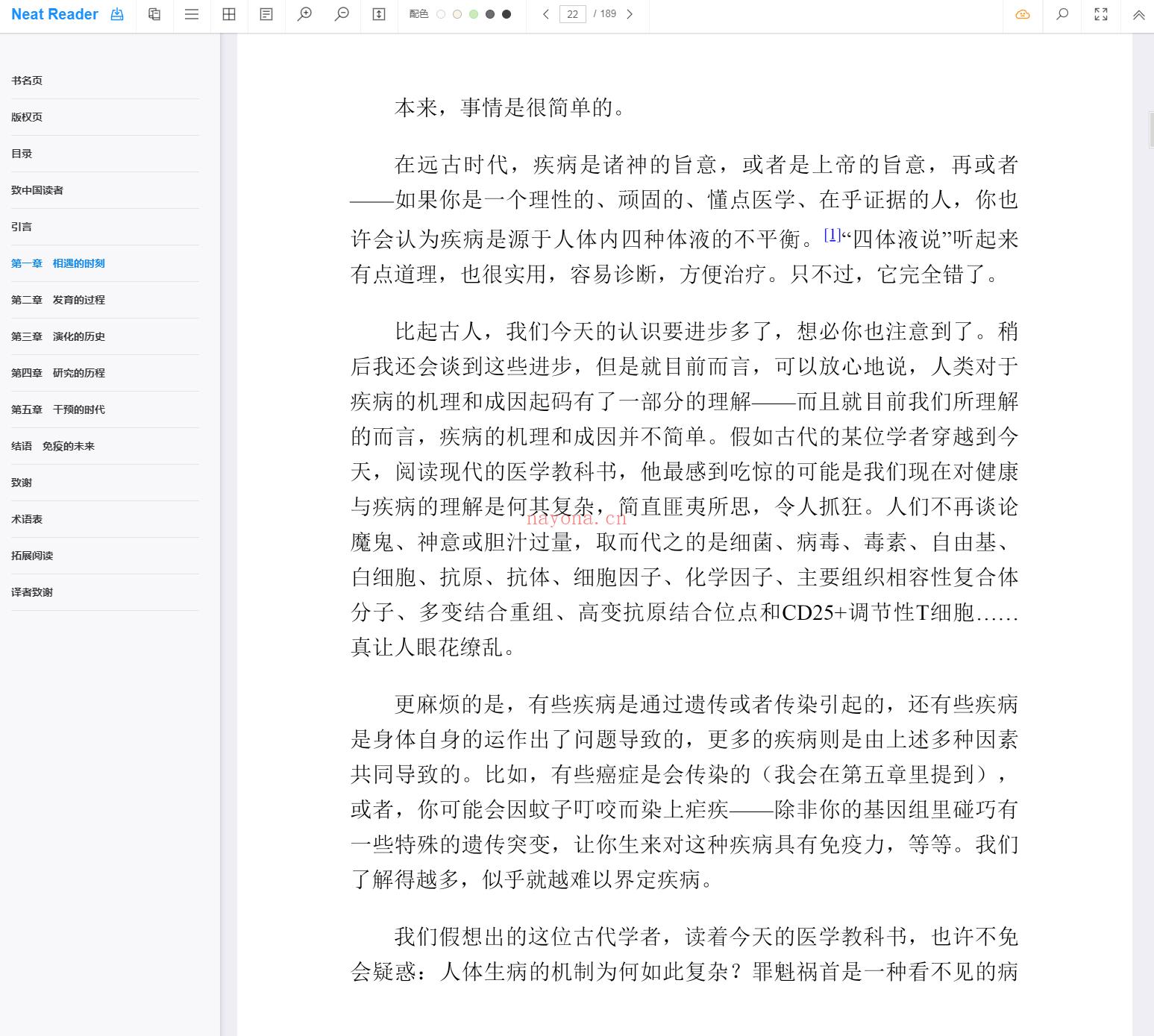Open the 书名页 chapter entry
The height and width of the screenshot is (1036, 1154).
tap(105, 81)
